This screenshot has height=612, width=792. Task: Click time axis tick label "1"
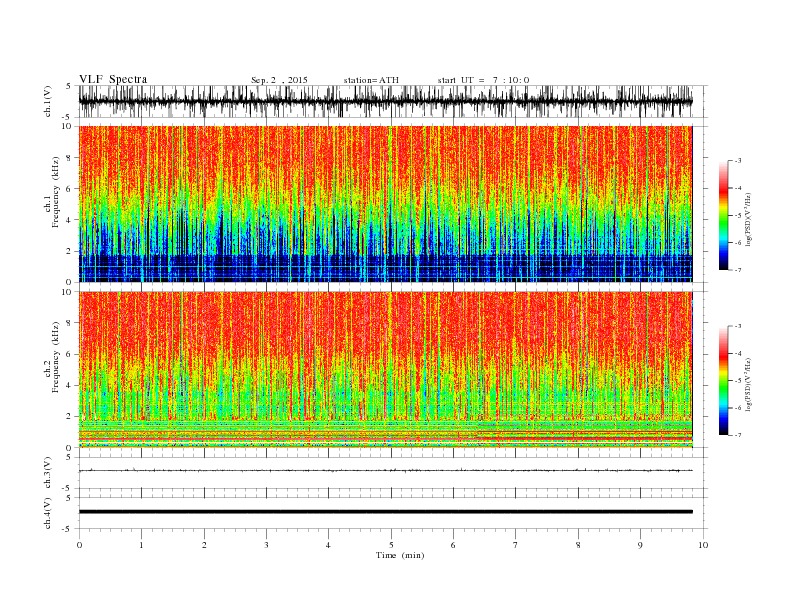tap(141, 545)
